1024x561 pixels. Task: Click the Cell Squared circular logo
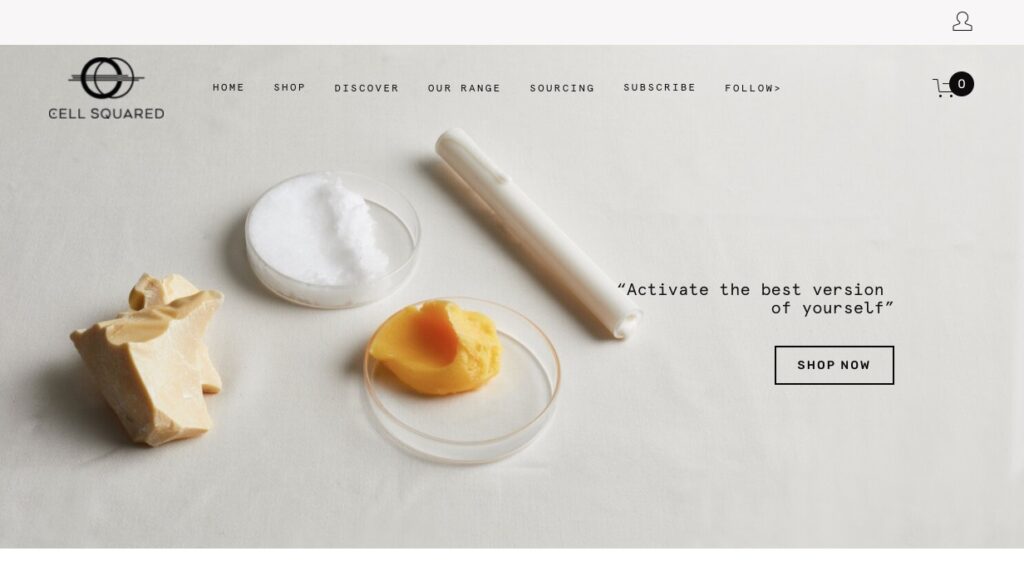106,78
